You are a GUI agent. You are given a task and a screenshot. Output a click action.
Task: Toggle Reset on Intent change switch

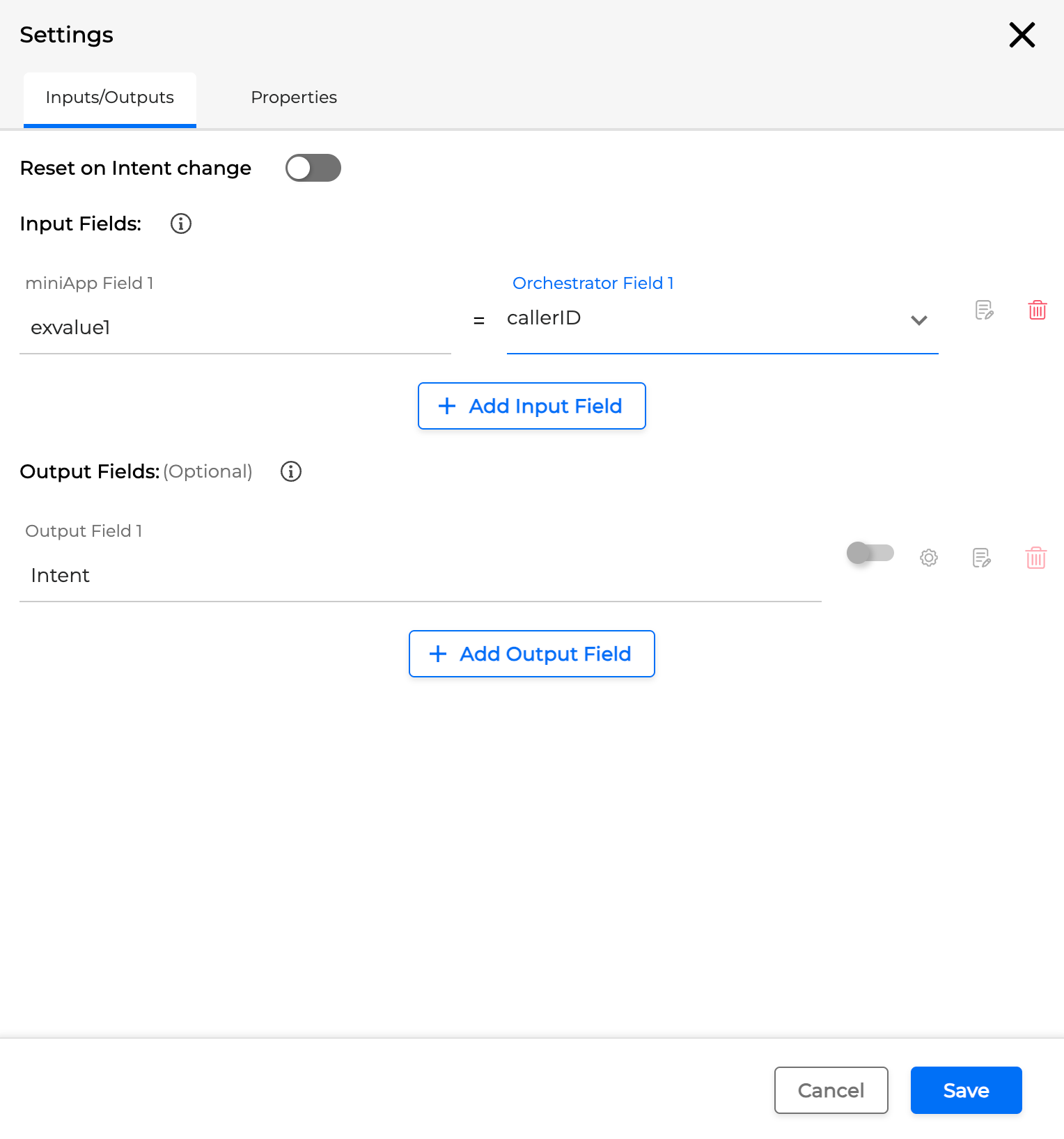(313, 168)
